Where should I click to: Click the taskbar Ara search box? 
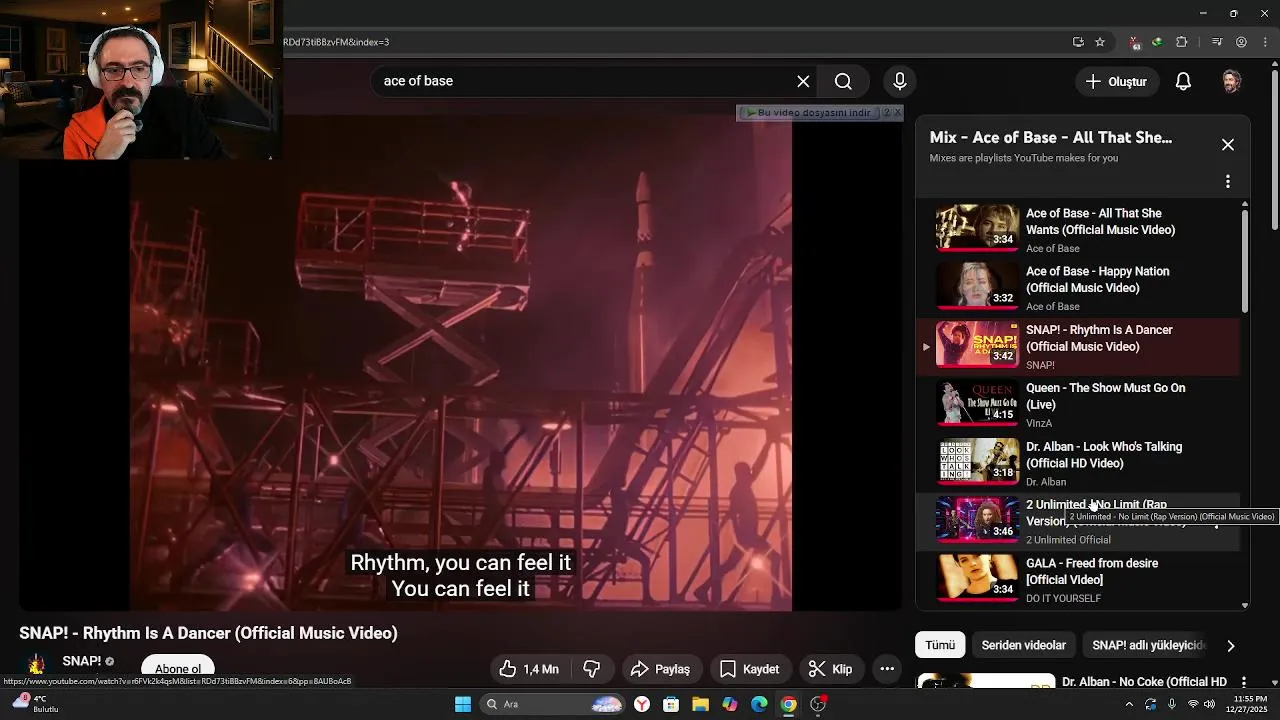click(553, 704)
